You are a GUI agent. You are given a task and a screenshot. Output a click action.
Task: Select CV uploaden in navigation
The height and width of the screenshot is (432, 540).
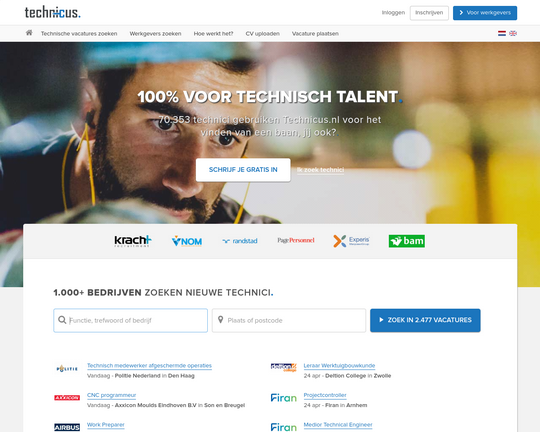tap(262, 33)
